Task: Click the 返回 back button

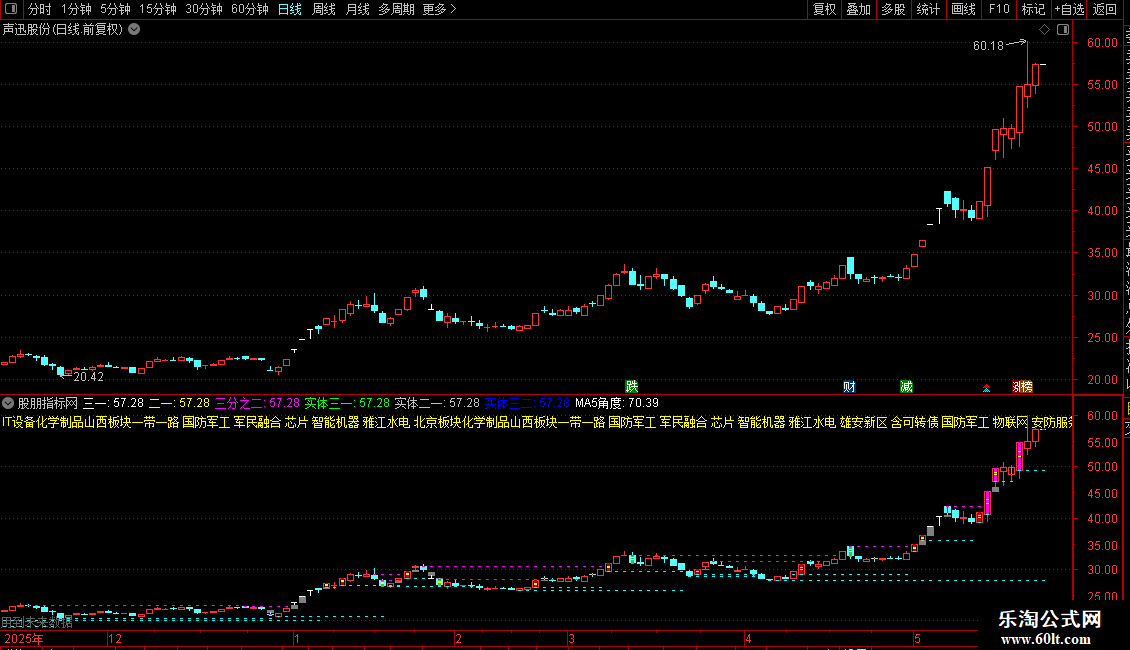Action: 1104,9
